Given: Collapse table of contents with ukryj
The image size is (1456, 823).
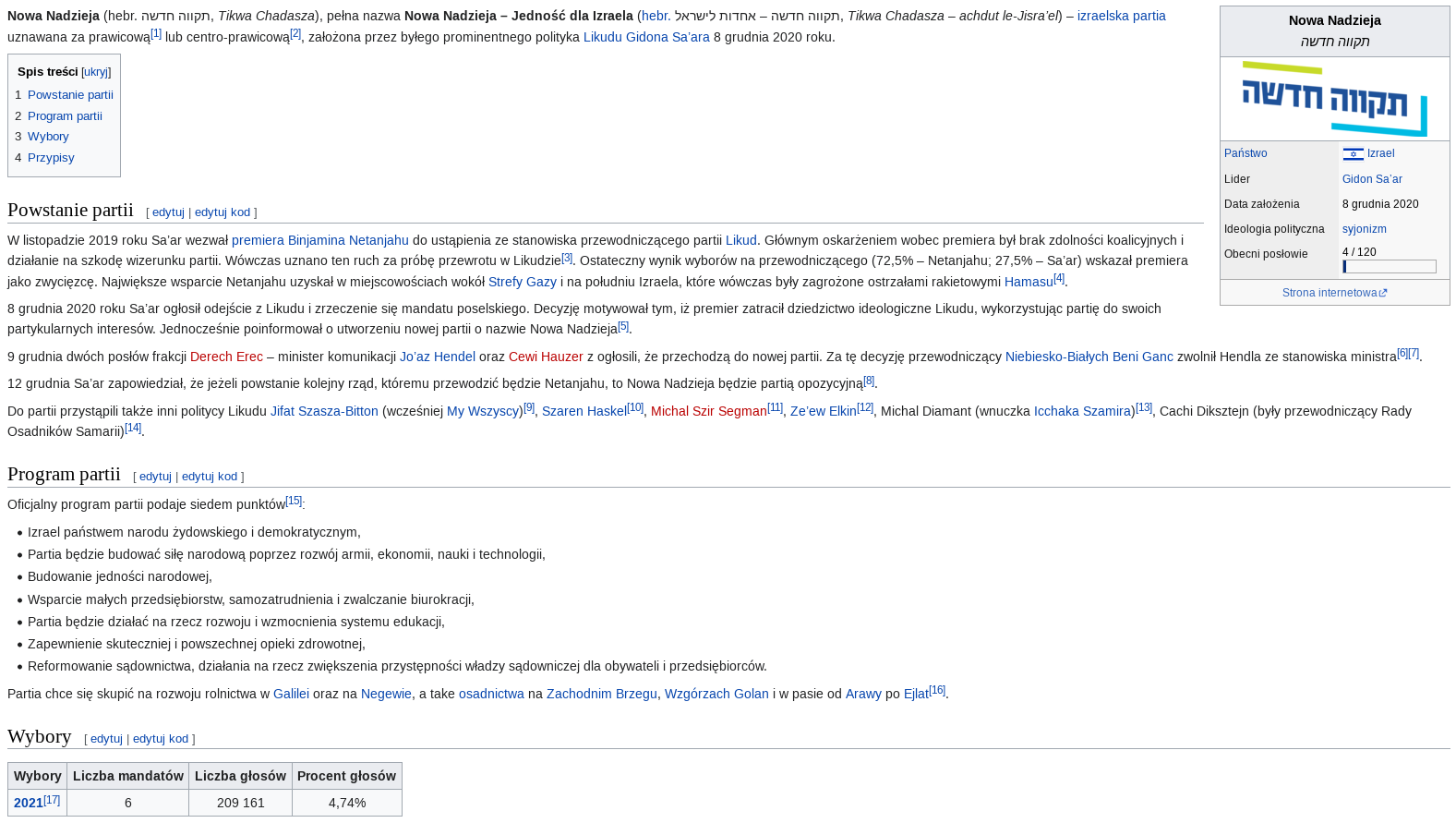Looking at the screenshot, I should point(95,72).
